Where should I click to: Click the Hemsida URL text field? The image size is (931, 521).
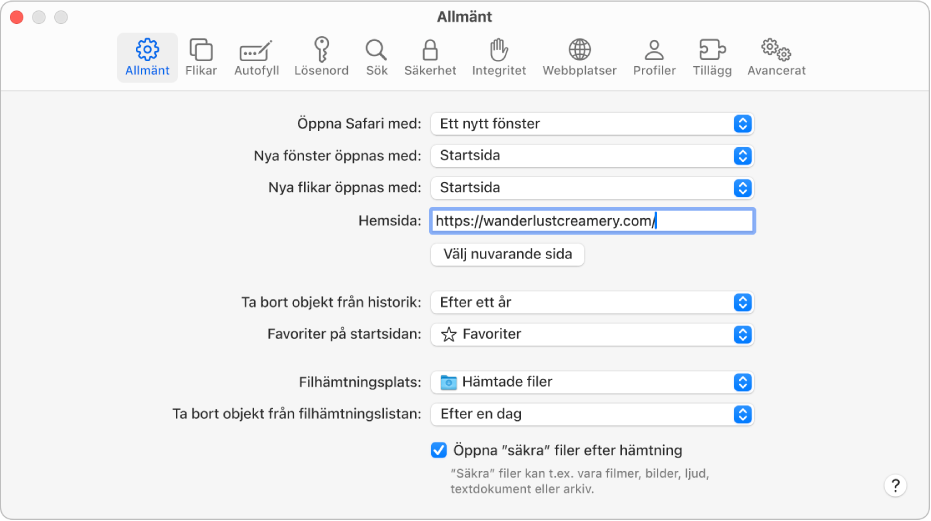click(591, 221)
